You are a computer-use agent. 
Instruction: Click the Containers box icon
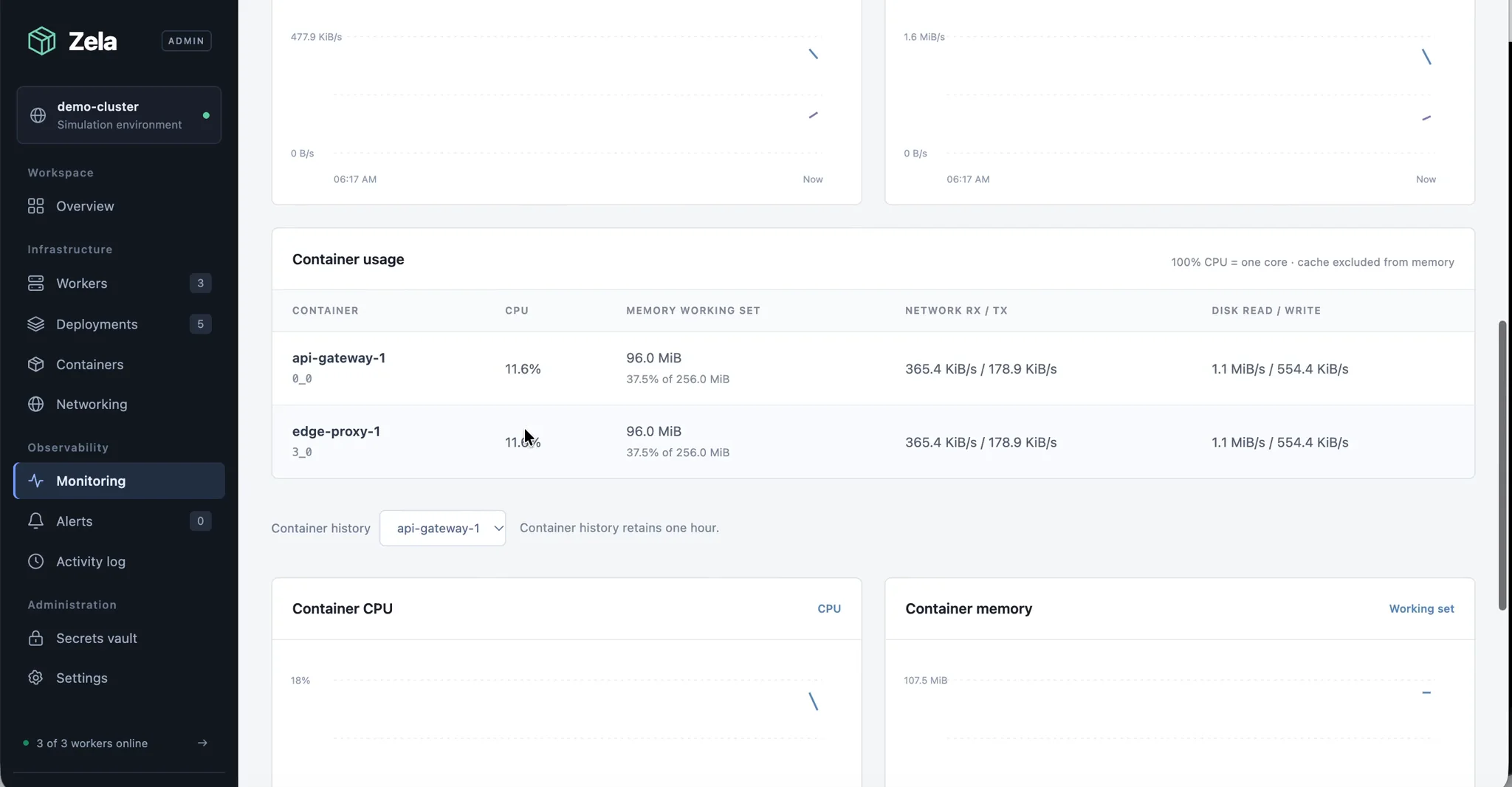click(35, 365)
